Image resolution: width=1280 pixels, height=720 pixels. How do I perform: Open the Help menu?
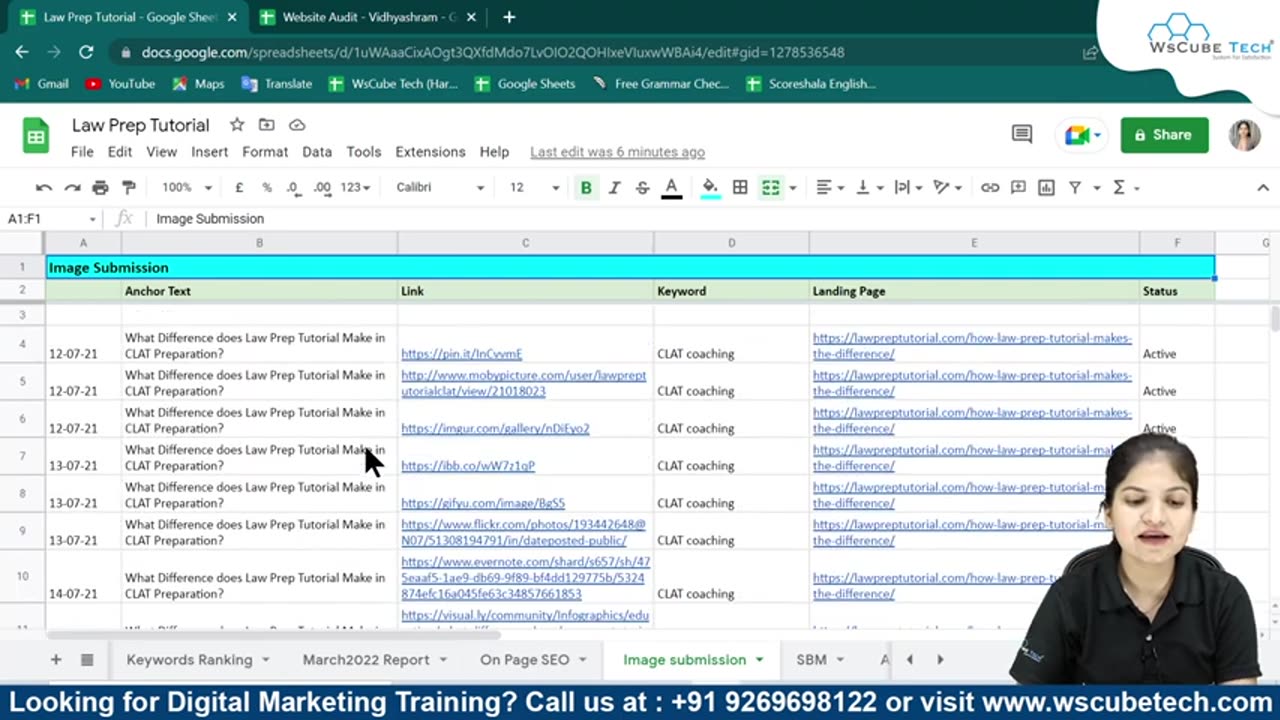[494, 152]
